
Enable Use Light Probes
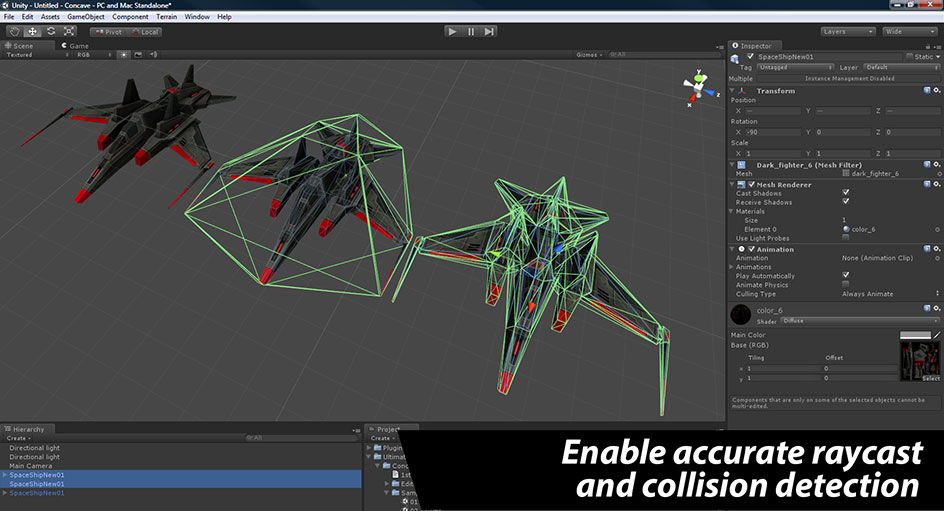pos(845,238)
